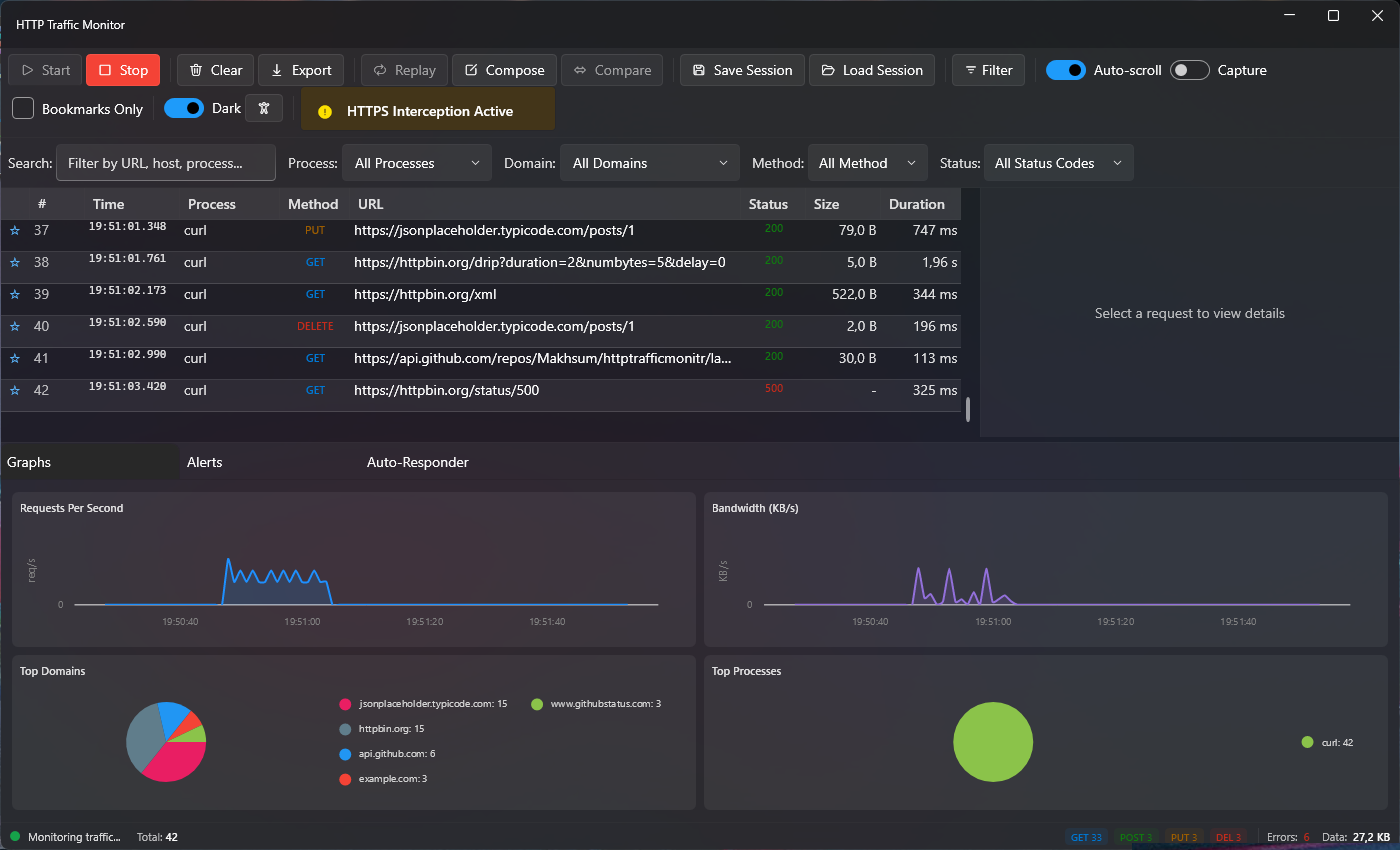This screenshot has width=1400, height=850.
Task: Select the httpbin.org/xml request URL
Action: [425, 295]
